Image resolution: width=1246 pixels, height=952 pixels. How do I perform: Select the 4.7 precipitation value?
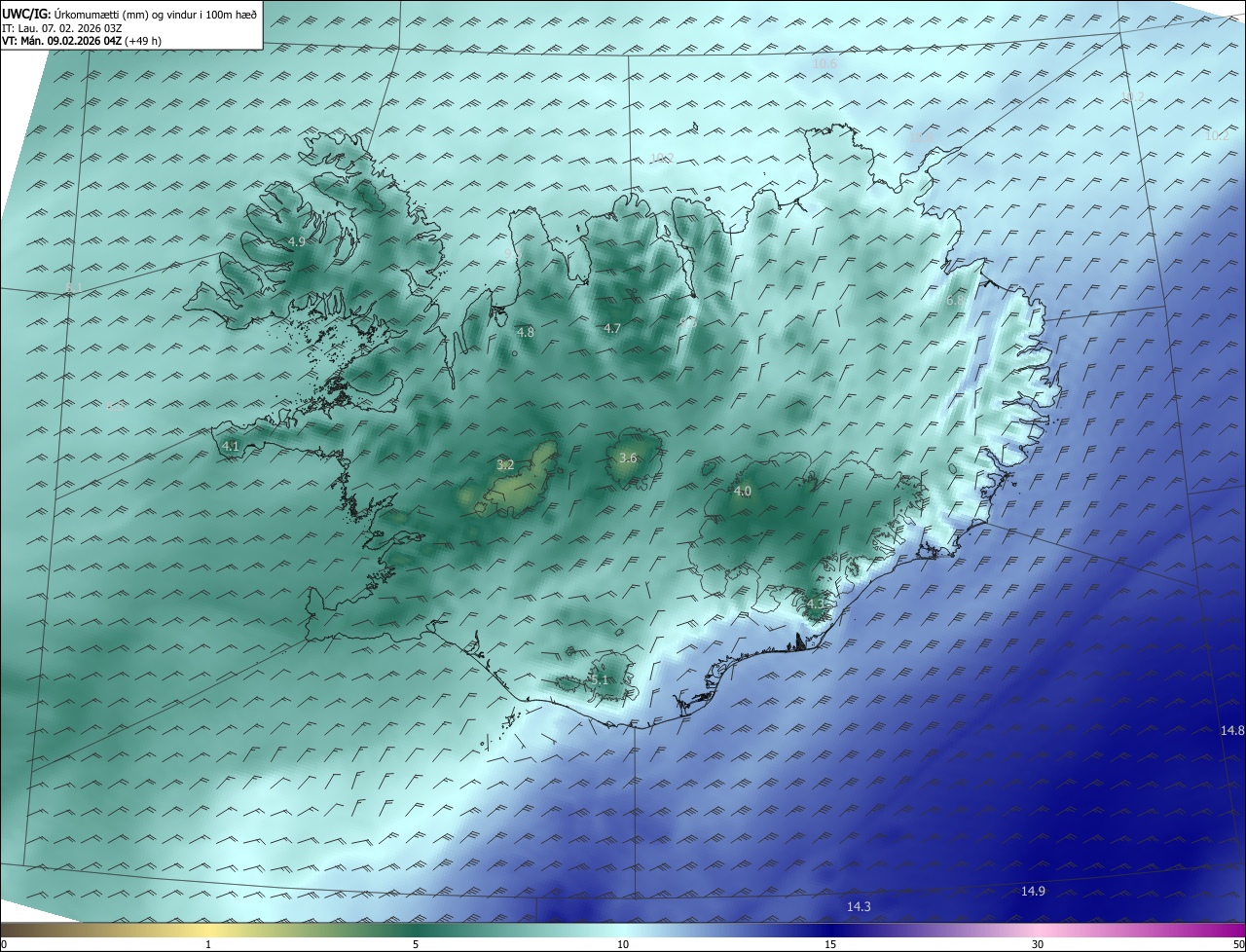(612, 329)
